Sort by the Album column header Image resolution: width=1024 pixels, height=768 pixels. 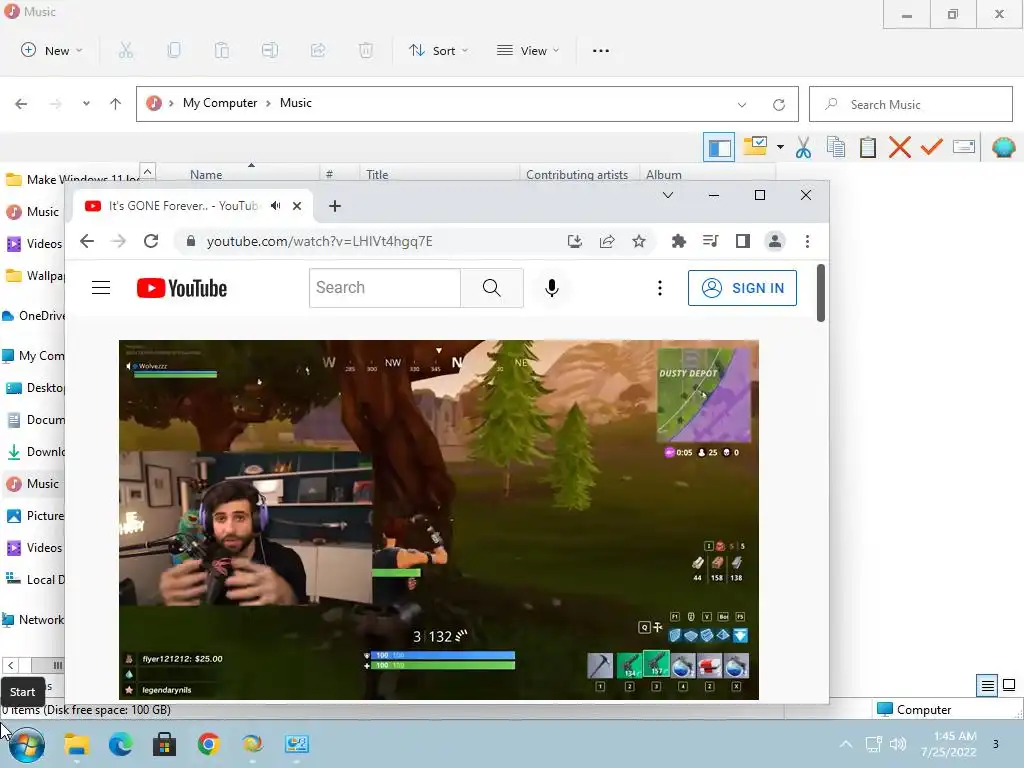(x=664, y=174)
